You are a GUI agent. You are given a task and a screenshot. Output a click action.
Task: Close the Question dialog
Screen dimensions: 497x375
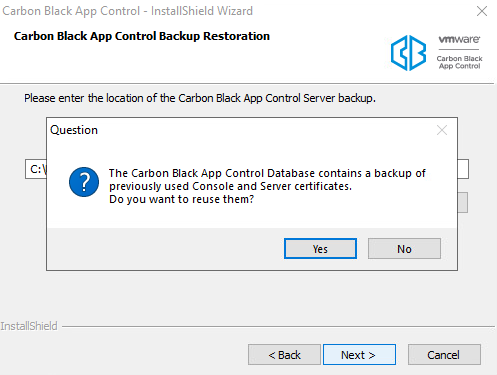(442, 130)
